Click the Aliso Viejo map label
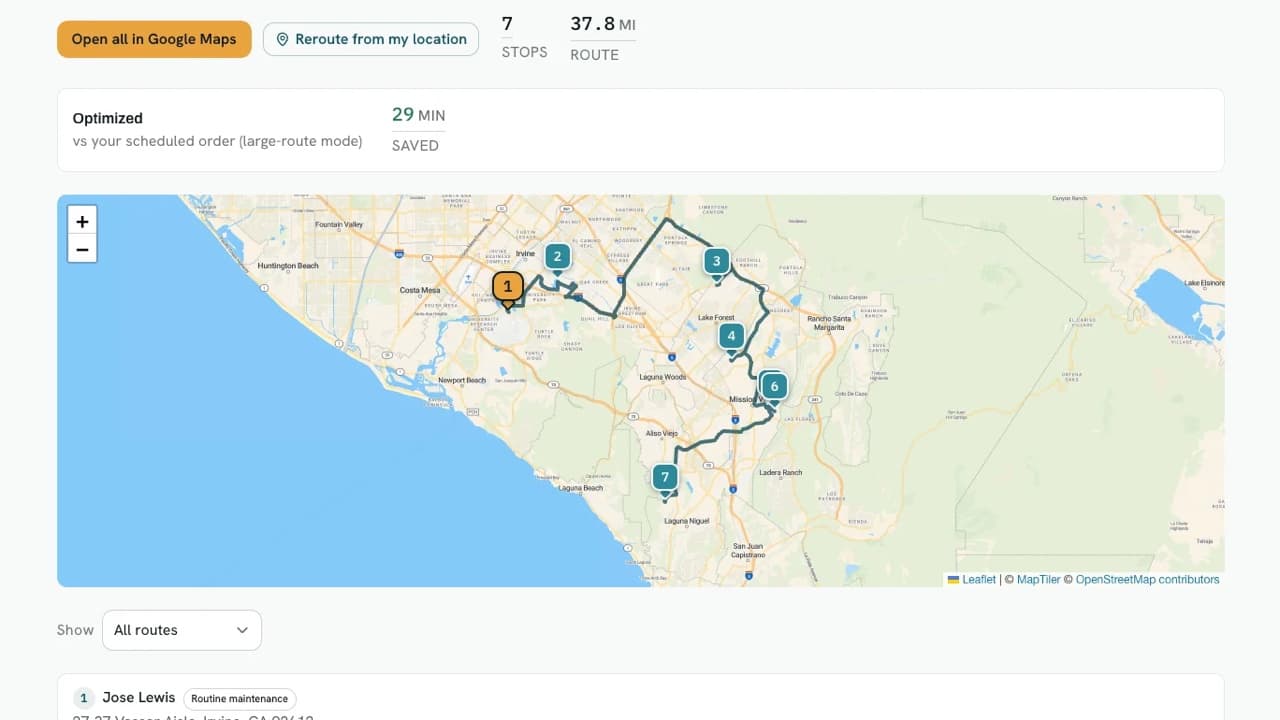 click(x=662, y=433)
